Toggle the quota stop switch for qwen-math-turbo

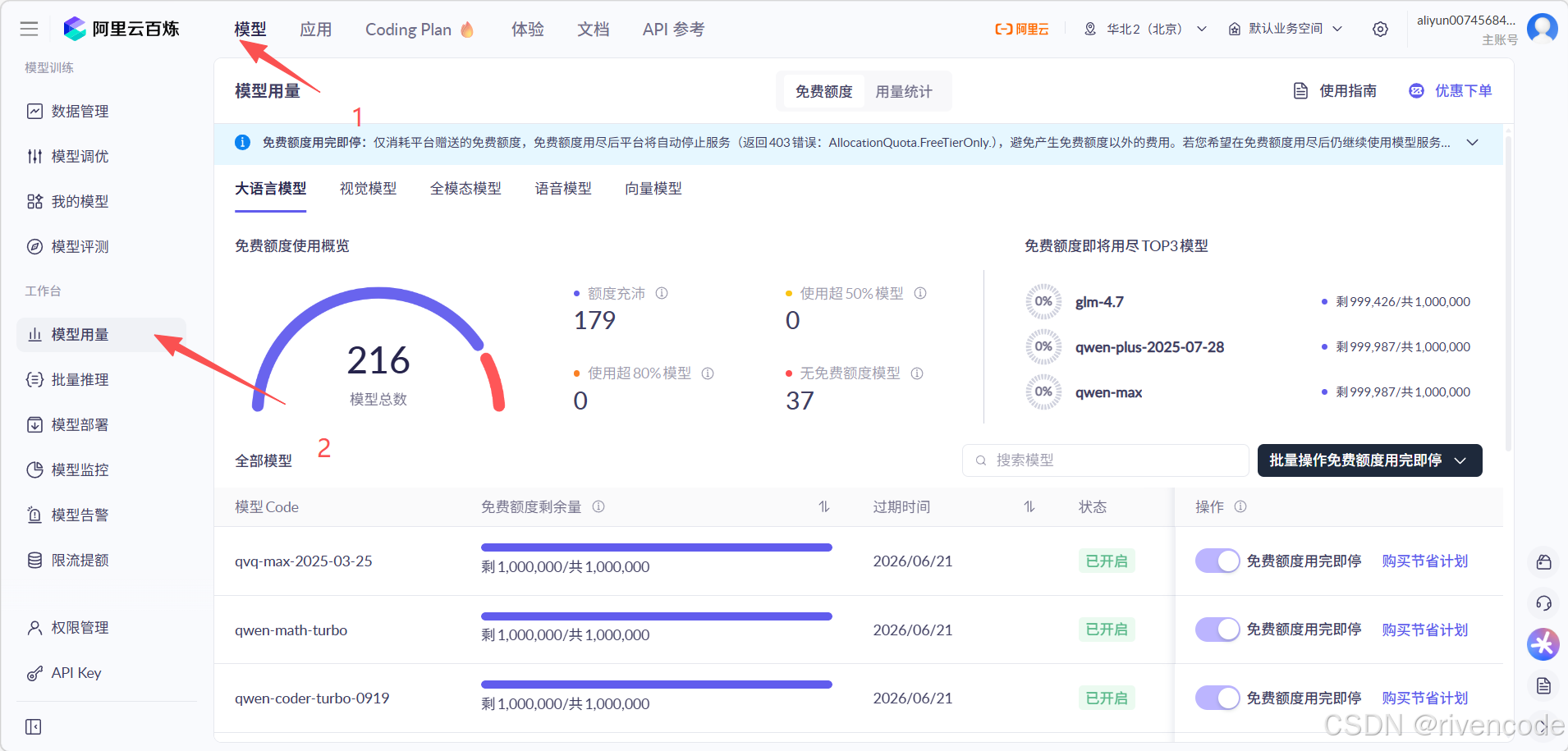point(1217,629)
